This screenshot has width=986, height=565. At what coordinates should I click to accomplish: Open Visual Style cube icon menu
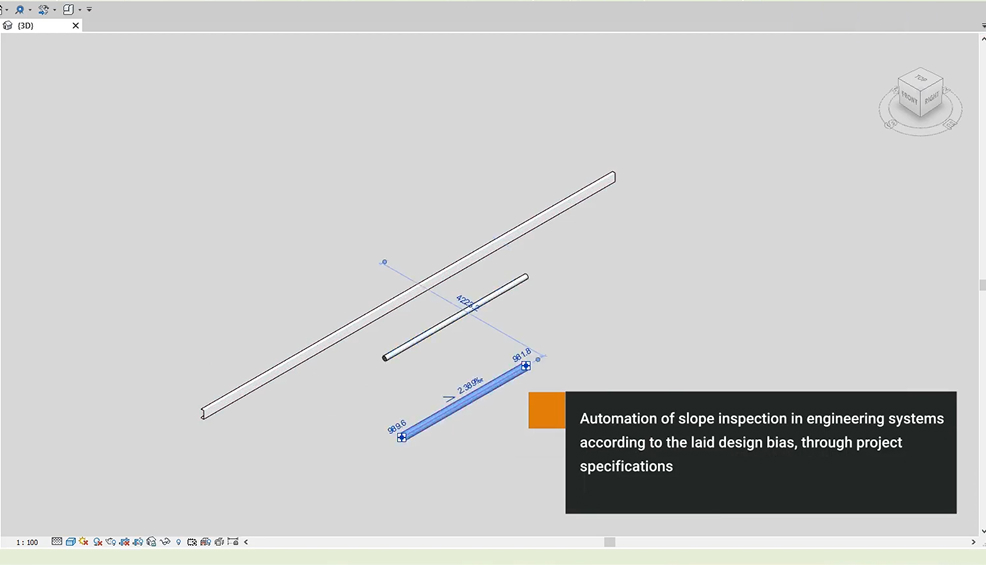[x=71, y=542]
